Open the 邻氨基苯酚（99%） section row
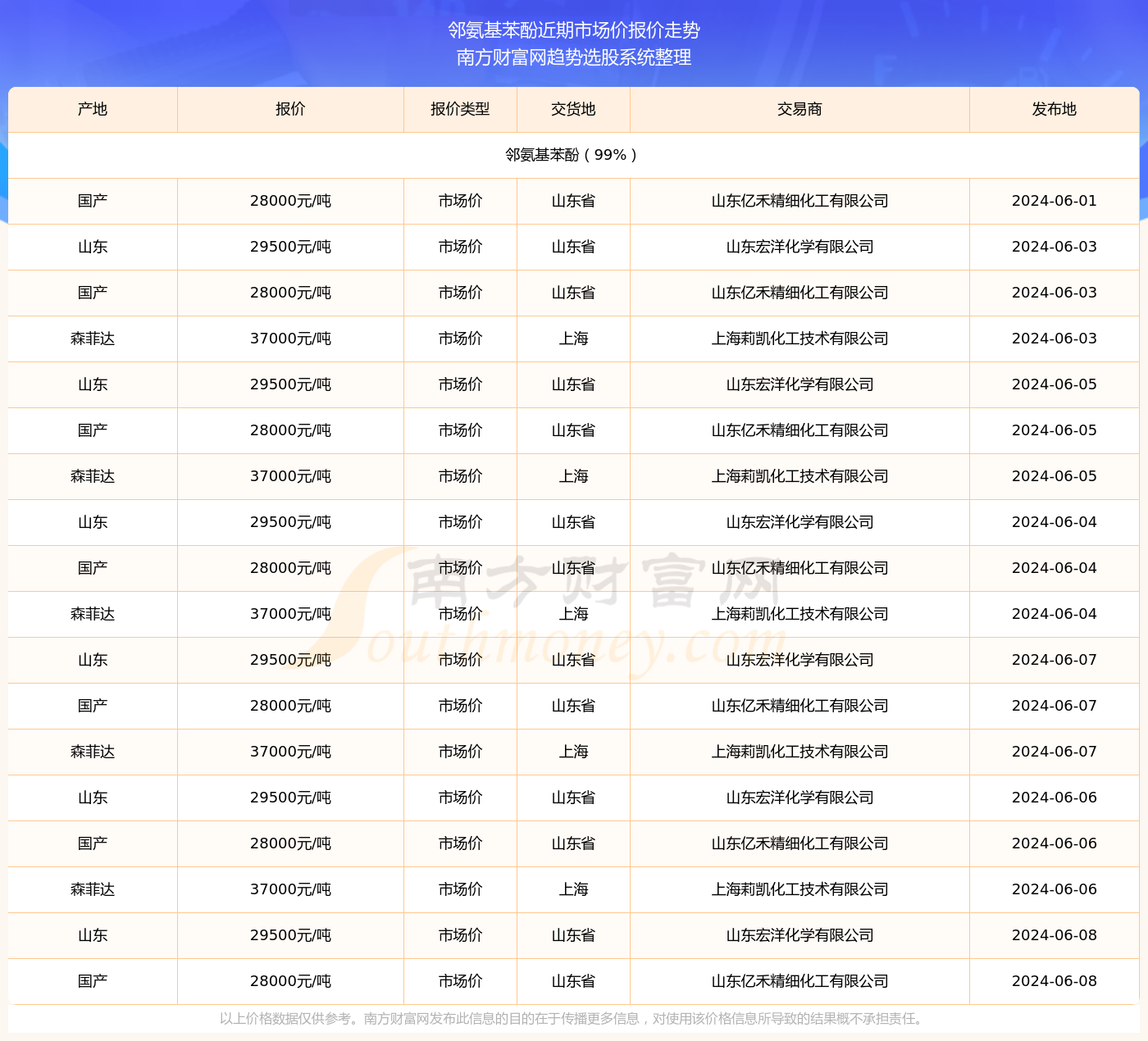Screen dimensions: 1148x1041 (x=572, y=154)
